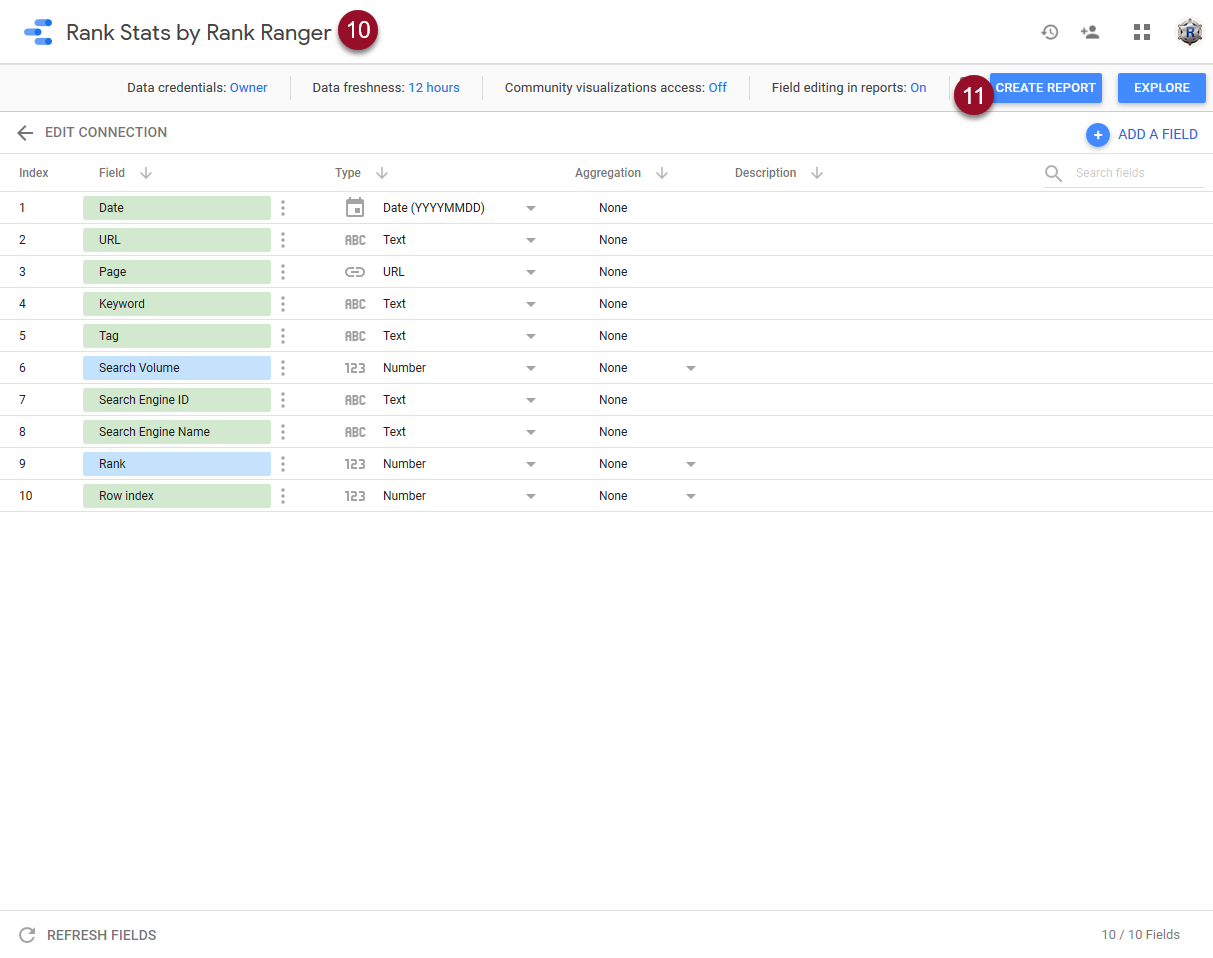This screenshot has height=958, width=1213.
Task: Open version history clock icon
Action: [x=1049, y=32]
